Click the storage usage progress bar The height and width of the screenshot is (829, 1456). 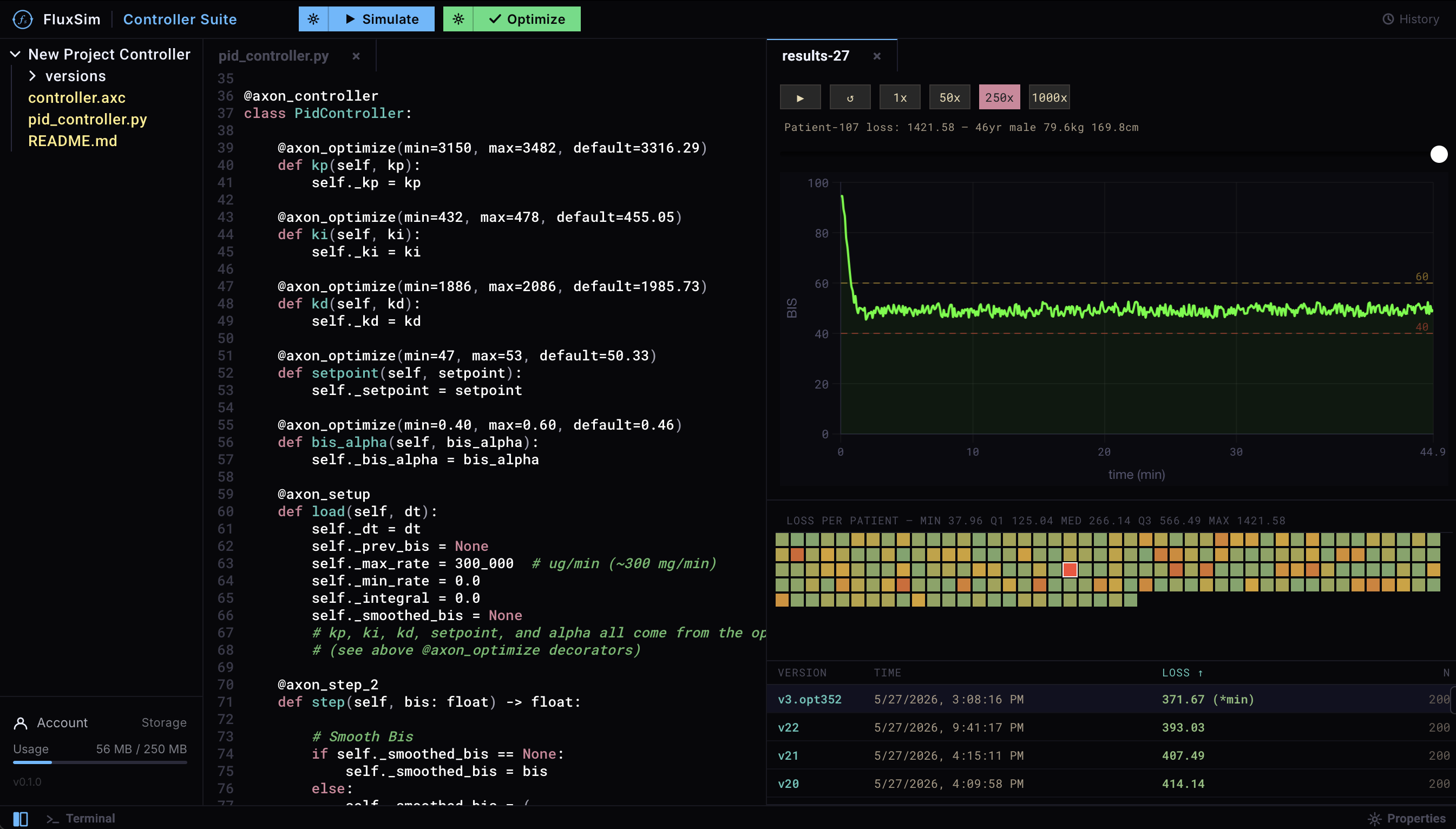(100, 762)
